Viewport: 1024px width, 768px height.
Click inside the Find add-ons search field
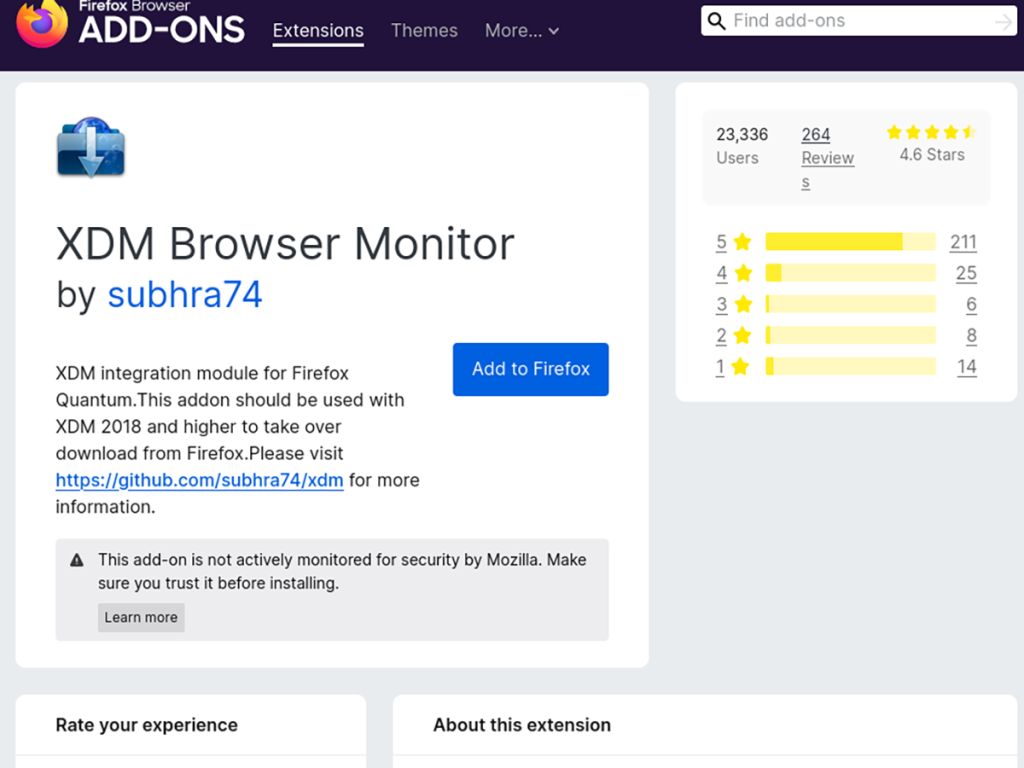click(x=860, y=20)
